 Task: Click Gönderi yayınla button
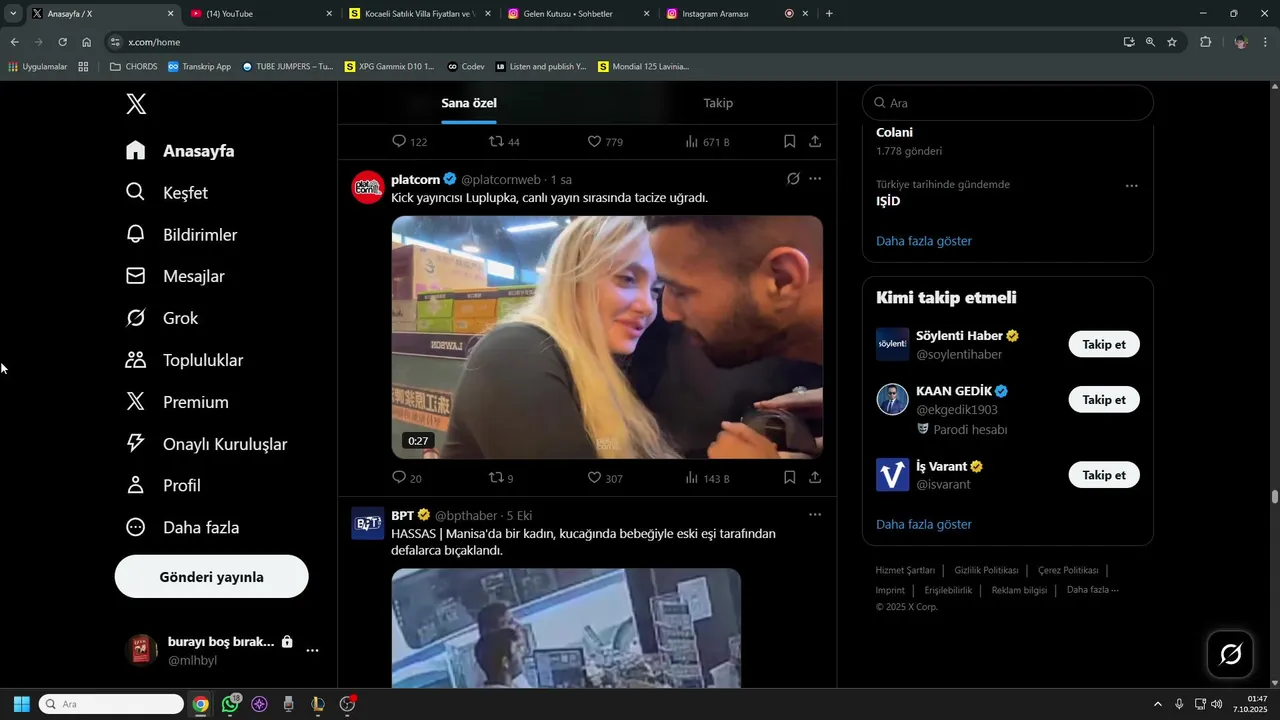[212, 577]
